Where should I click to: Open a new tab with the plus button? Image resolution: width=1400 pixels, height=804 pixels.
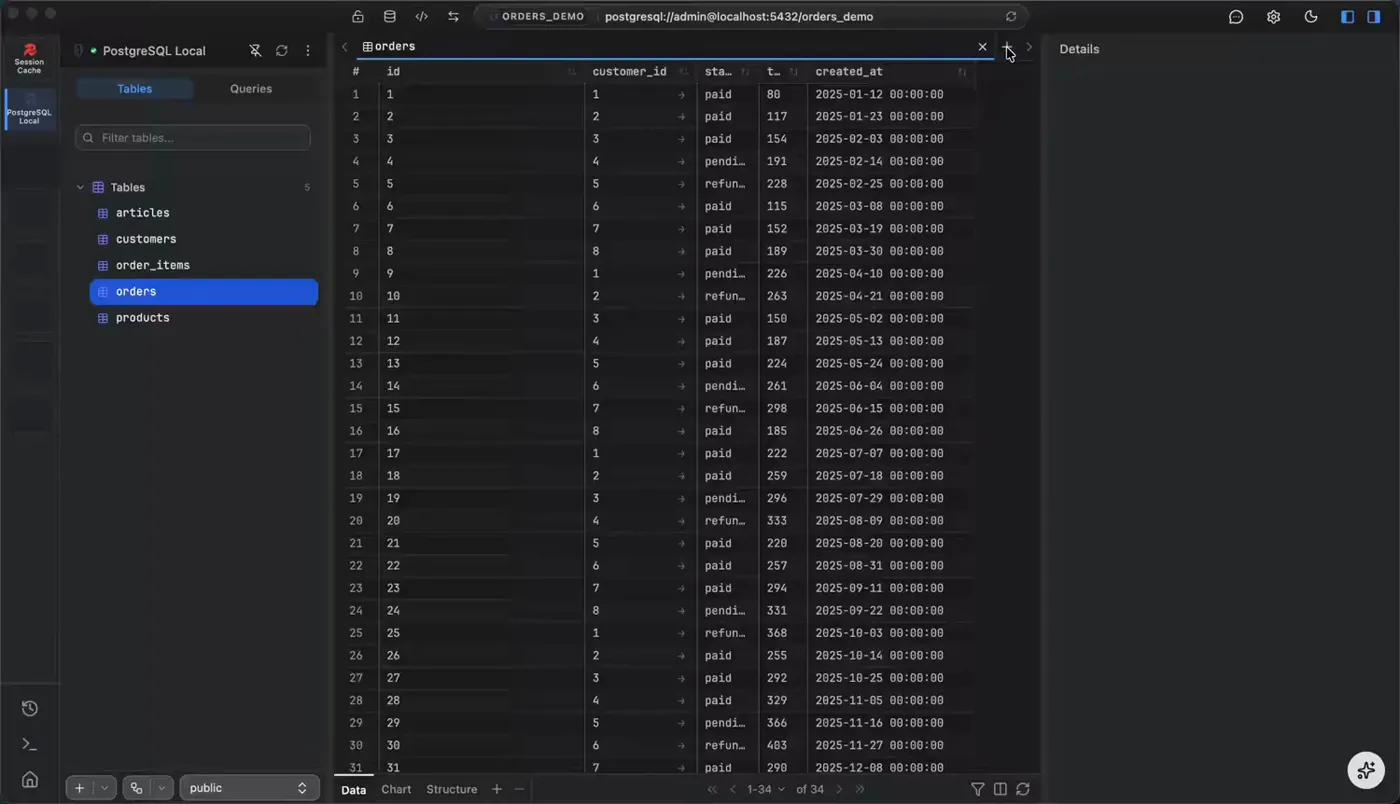pos(1008,47)
